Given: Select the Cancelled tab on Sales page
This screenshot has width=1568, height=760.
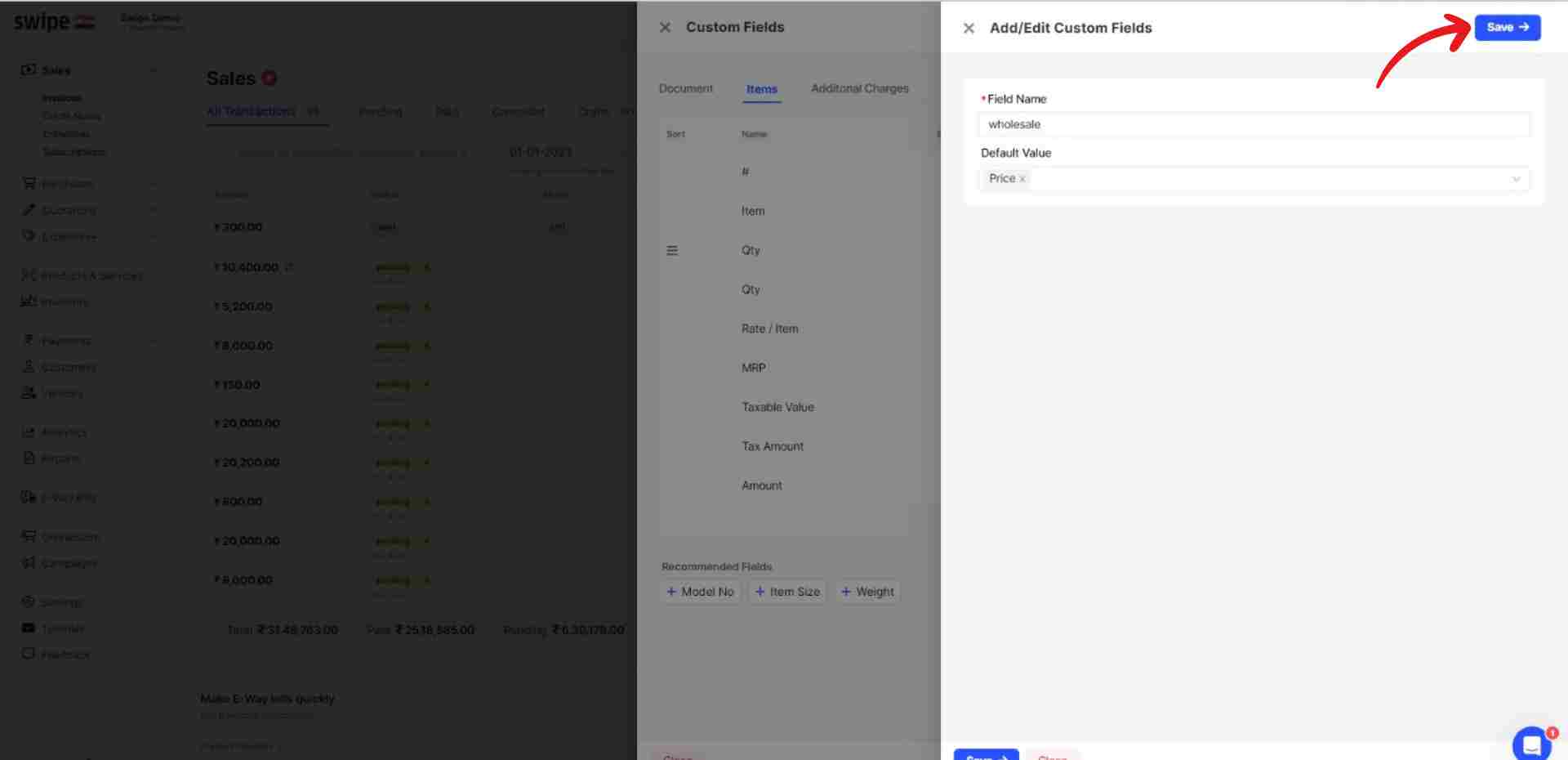Looking at the screenshot, I should pyautogui.click(x=518, y=111).
